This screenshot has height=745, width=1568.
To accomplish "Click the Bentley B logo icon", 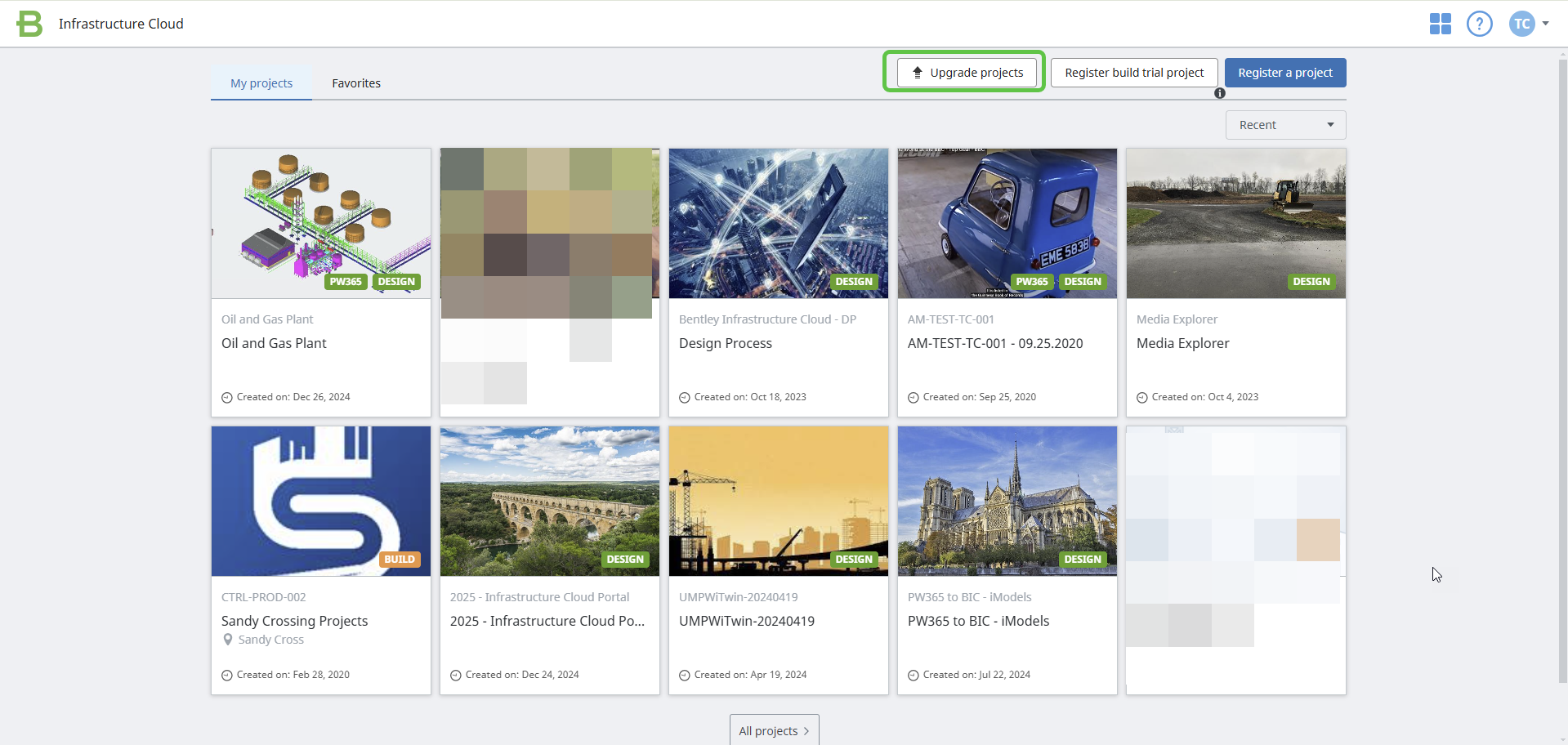I will pos(29,24).
